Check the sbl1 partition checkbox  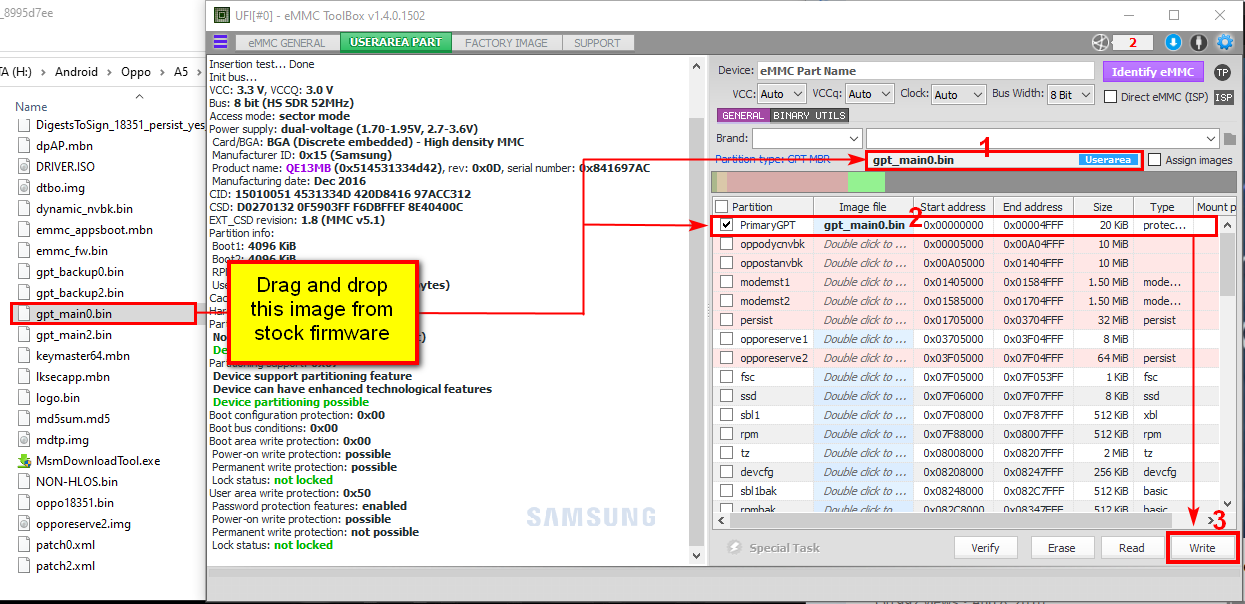[x=726, y=415]
